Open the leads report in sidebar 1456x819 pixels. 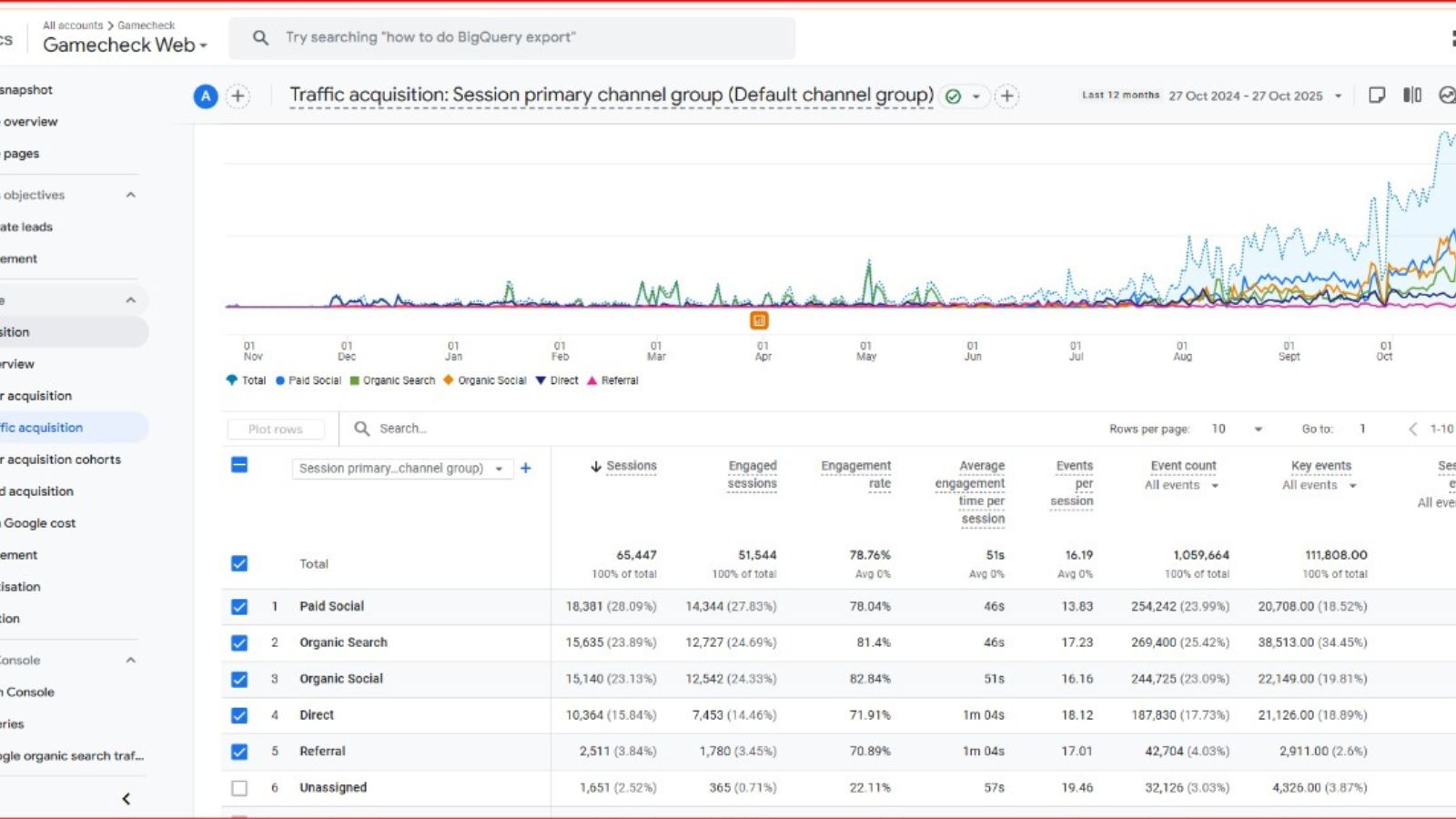[26, 227]
